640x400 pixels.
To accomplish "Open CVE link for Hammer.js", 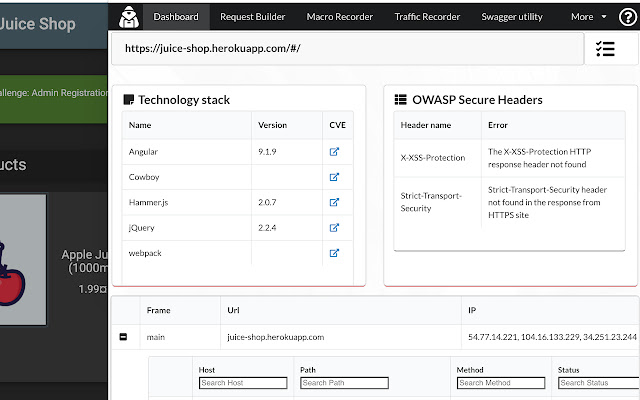I will (334, 202).
